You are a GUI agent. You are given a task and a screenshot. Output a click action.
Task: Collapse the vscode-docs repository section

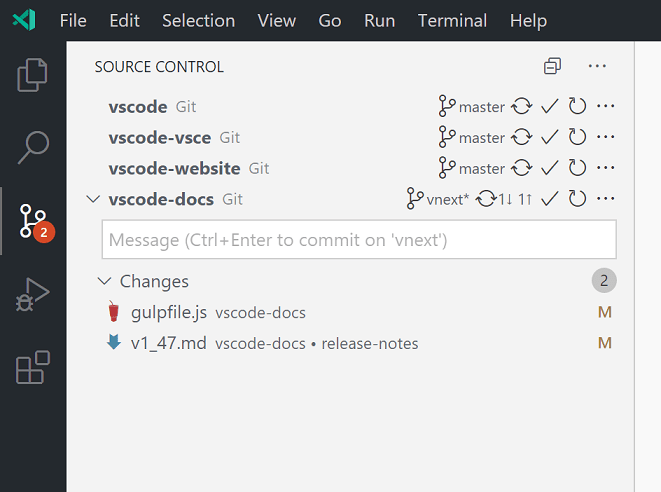point(93,199)
